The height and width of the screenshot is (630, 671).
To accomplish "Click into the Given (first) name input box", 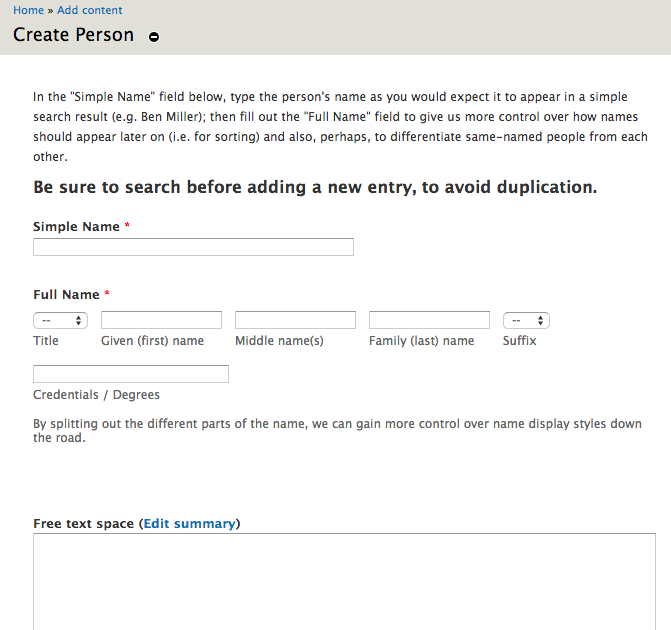I will pyautogui.click(x=161, y=320).
